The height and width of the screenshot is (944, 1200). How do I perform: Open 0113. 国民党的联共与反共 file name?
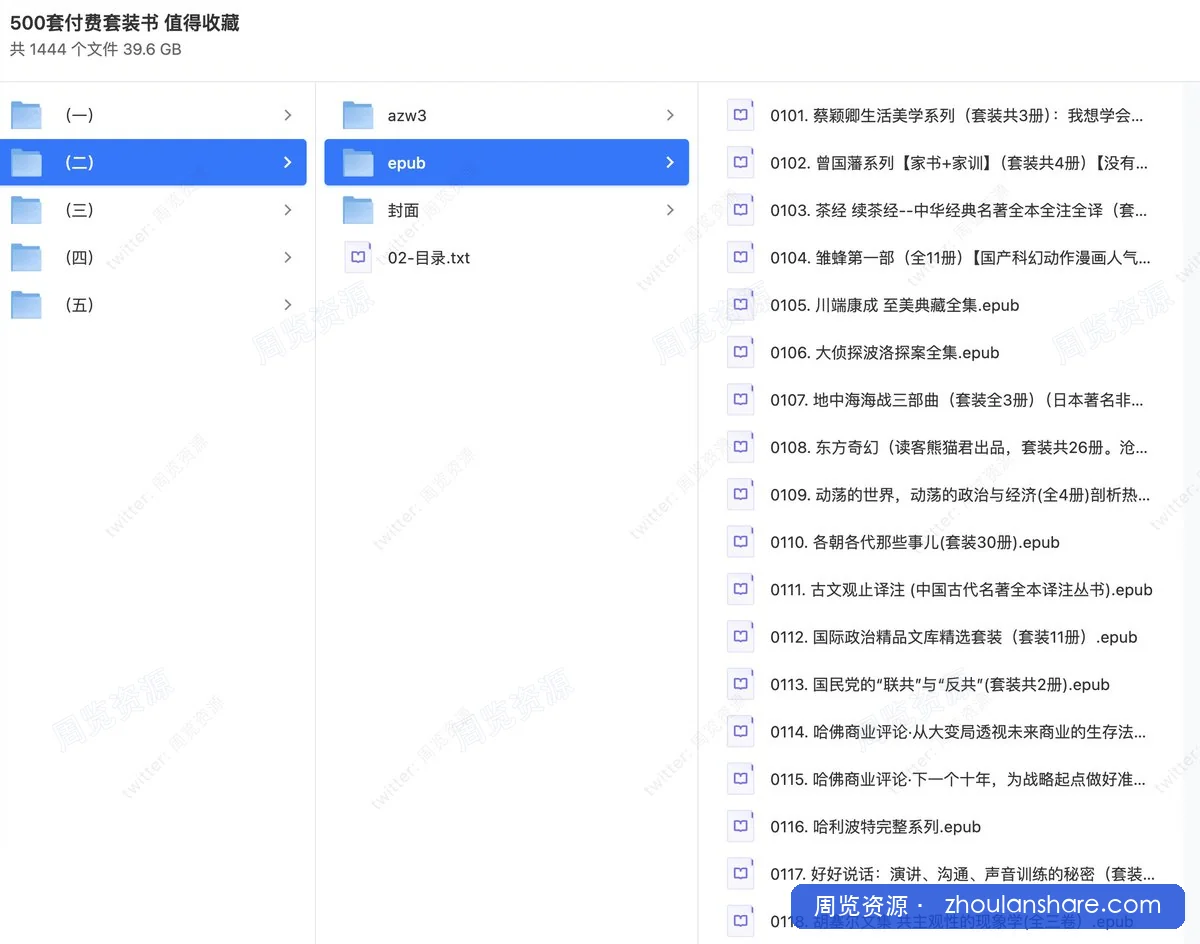coord(940,684)
